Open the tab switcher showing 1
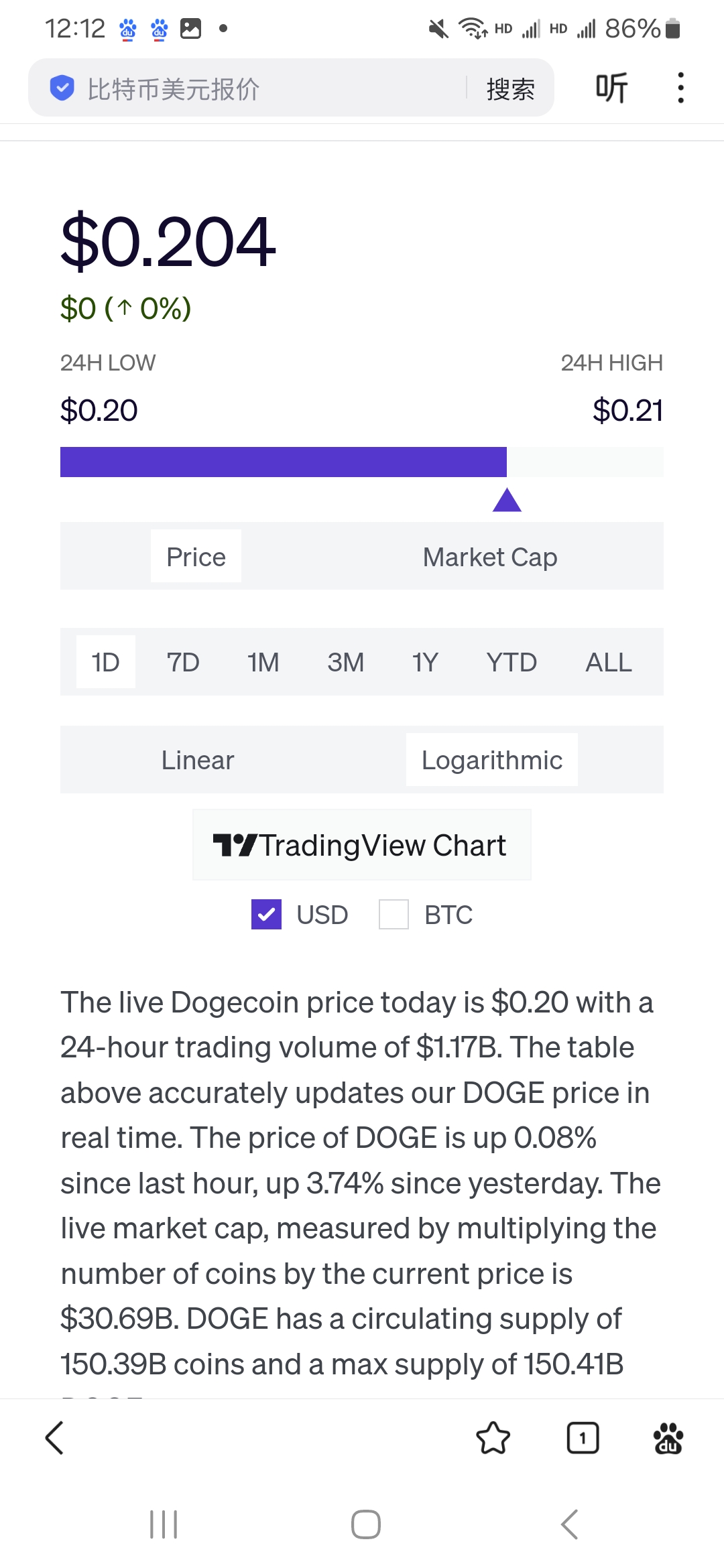The width and height of the screenshot is (724, 1568). (x=583, y=1438)
